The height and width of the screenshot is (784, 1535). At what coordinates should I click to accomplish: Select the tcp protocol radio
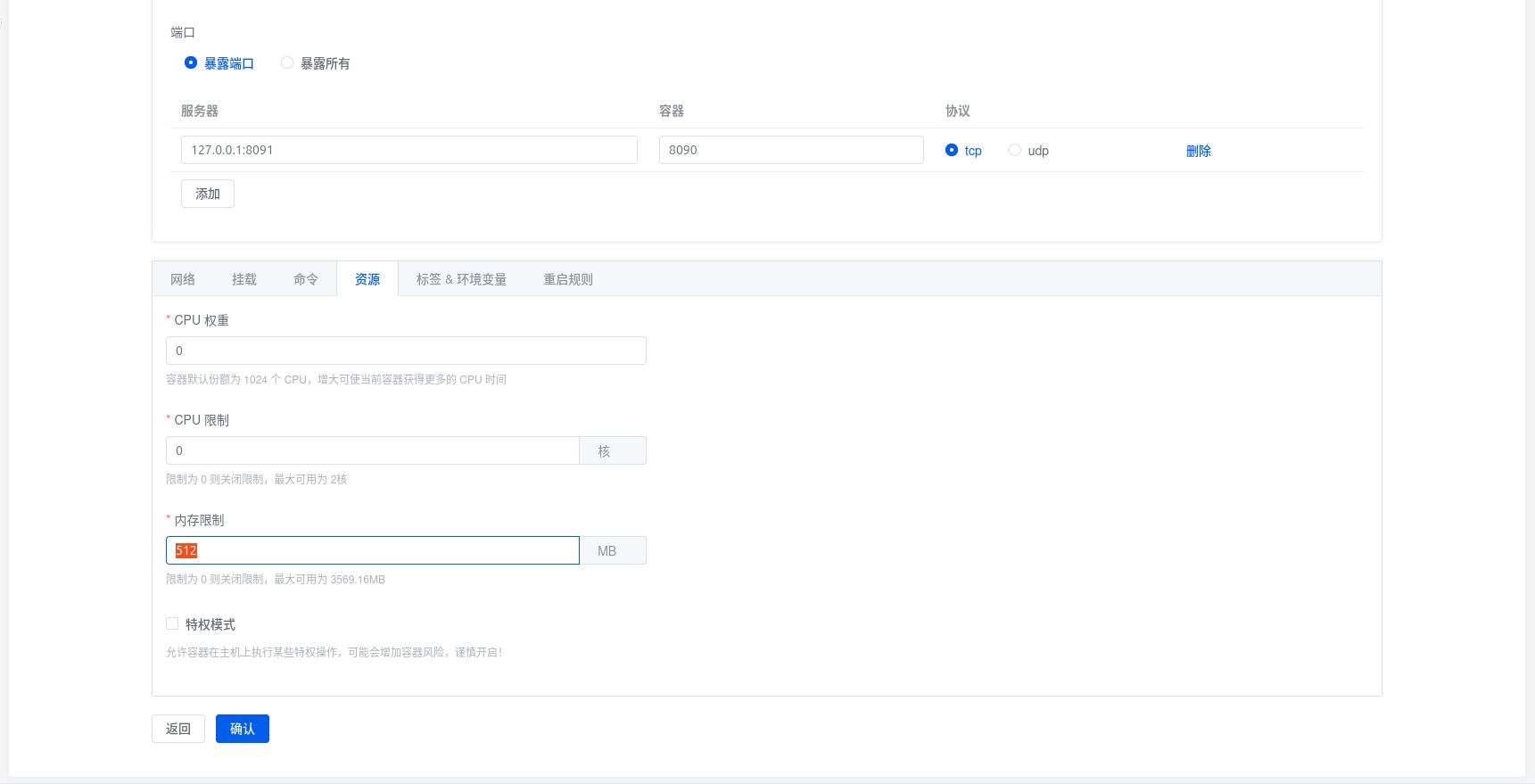(952, 151)
